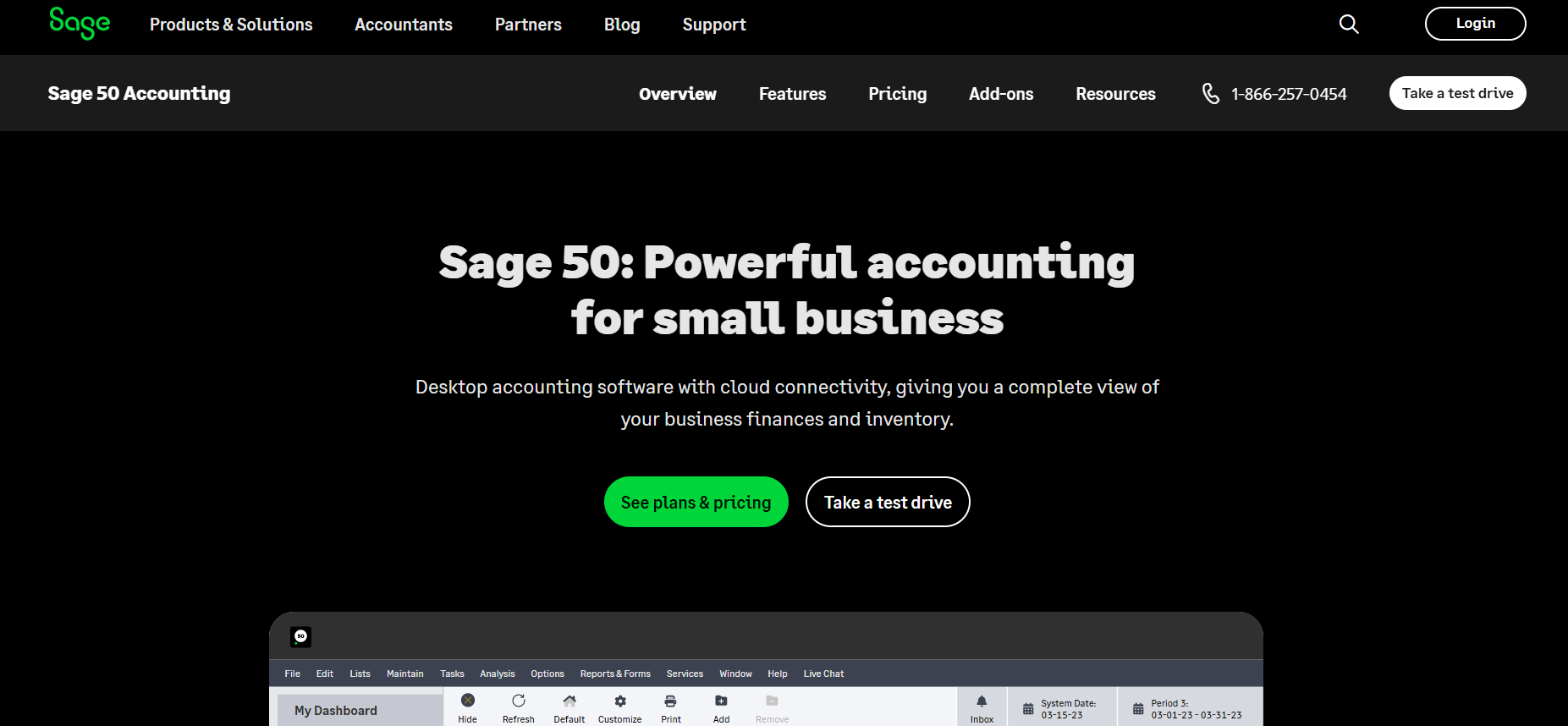Open File menu in app preview

[293, 674]
